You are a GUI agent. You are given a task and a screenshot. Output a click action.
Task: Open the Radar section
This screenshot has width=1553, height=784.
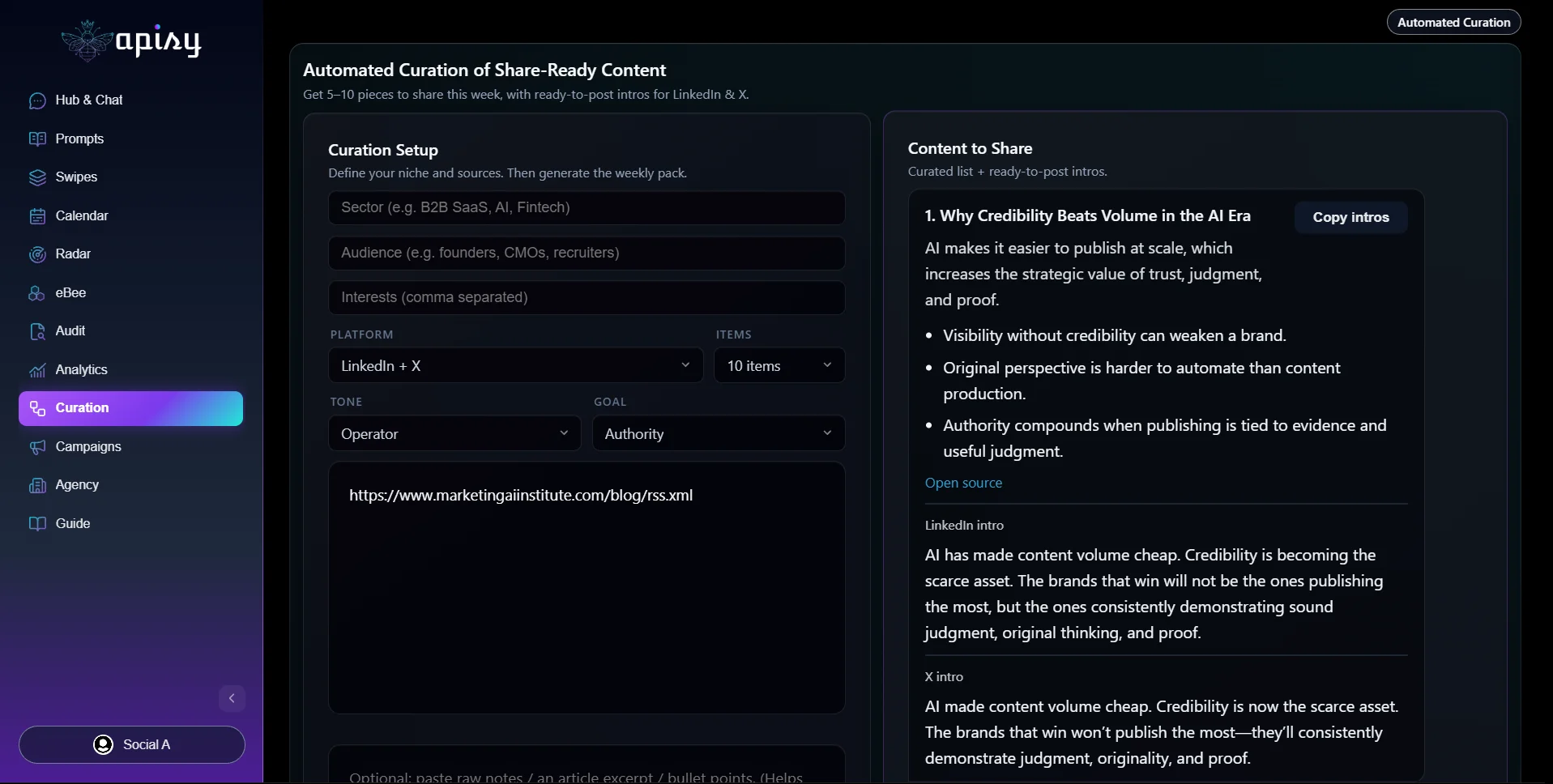coord(130,254)
